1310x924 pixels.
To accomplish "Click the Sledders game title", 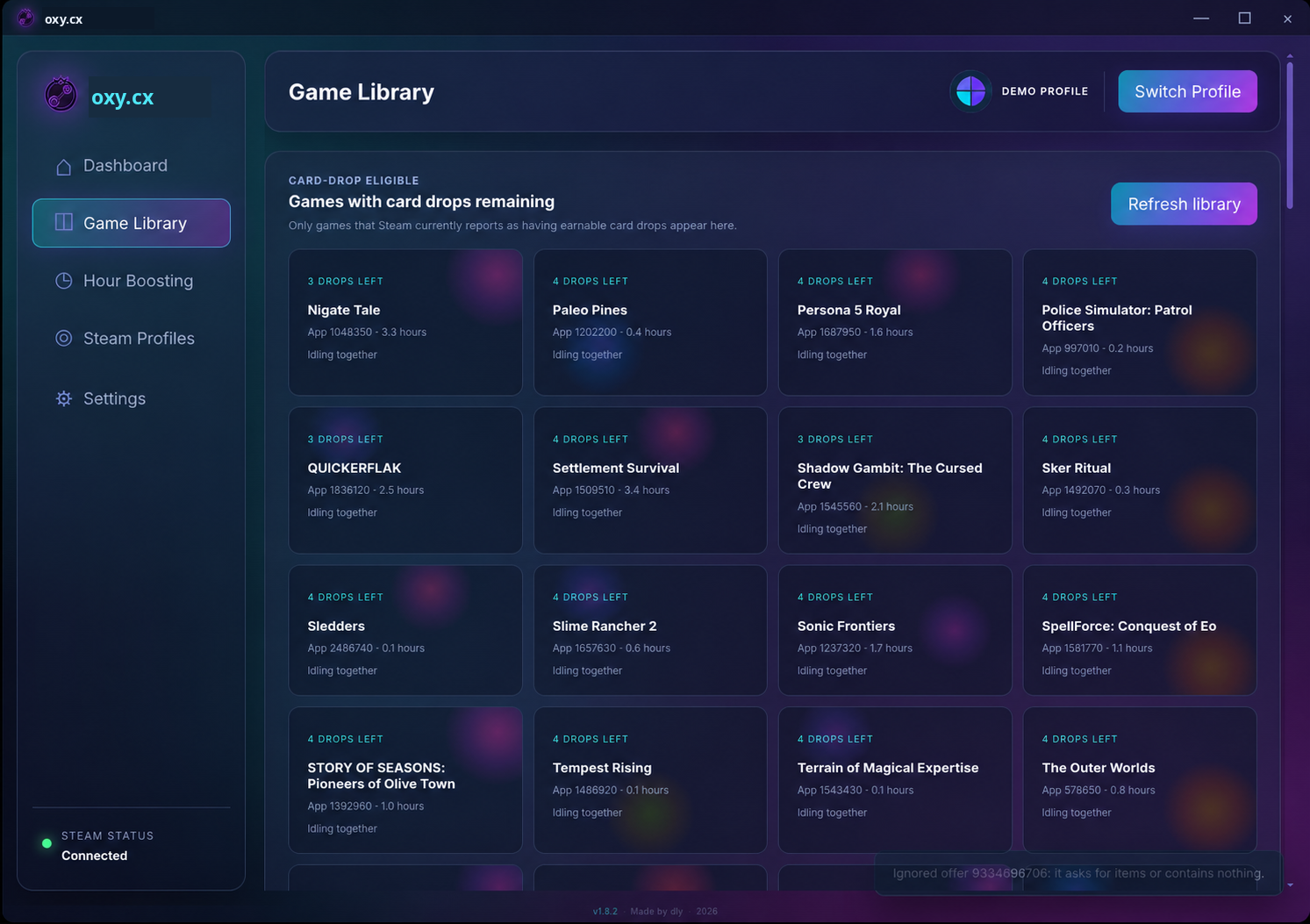I will coord(336,626).
